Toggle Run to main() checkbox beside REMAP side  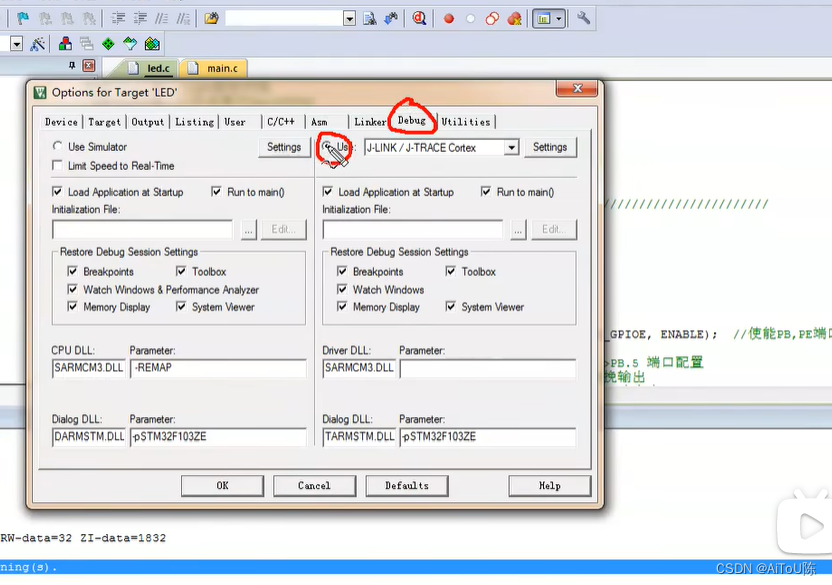coord(216,191)
